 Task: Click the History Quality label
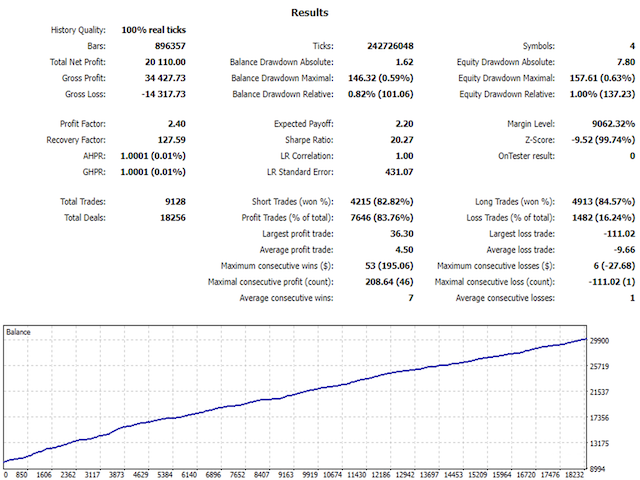(x=78, y=30)
